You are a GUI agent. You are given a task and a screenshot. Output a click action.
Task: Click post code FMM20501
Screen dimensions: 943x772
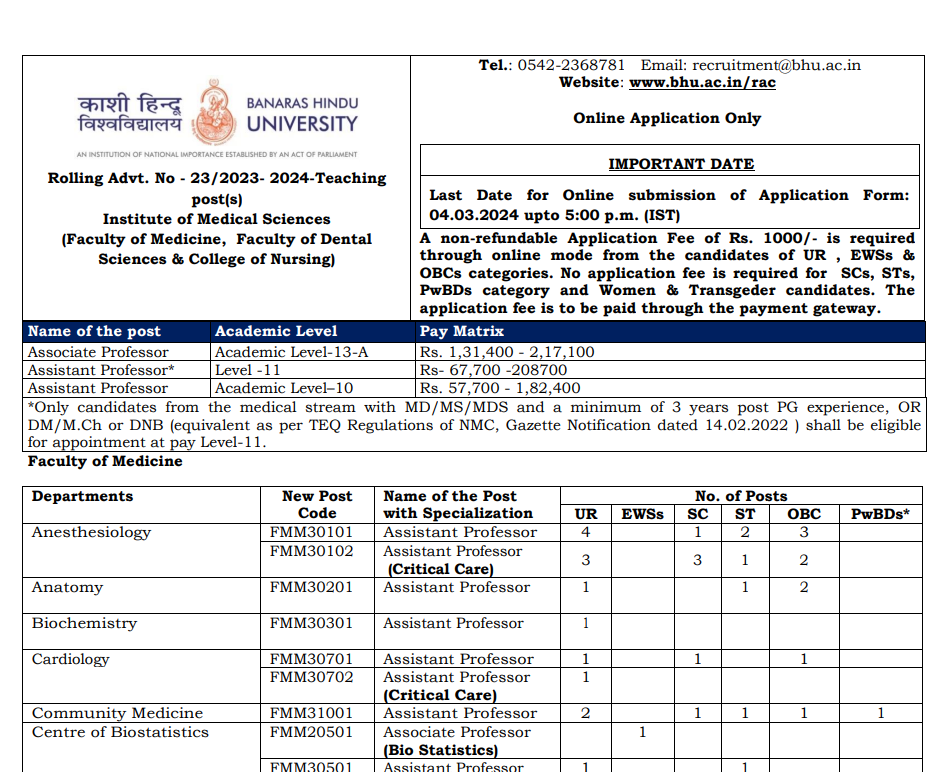[312, 732]
